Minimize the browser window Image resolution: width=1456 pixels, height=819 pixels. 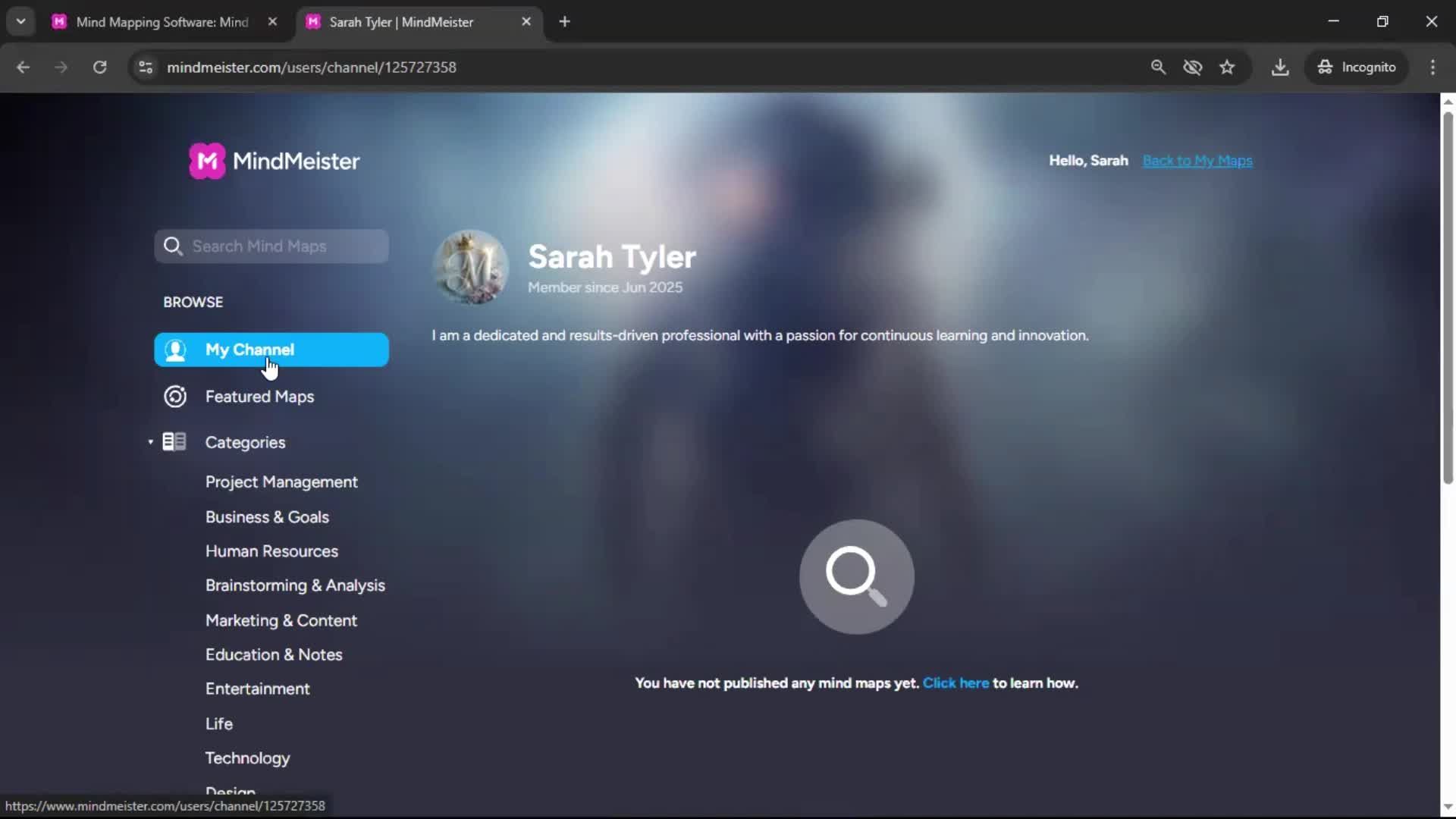pos(1333,21)
